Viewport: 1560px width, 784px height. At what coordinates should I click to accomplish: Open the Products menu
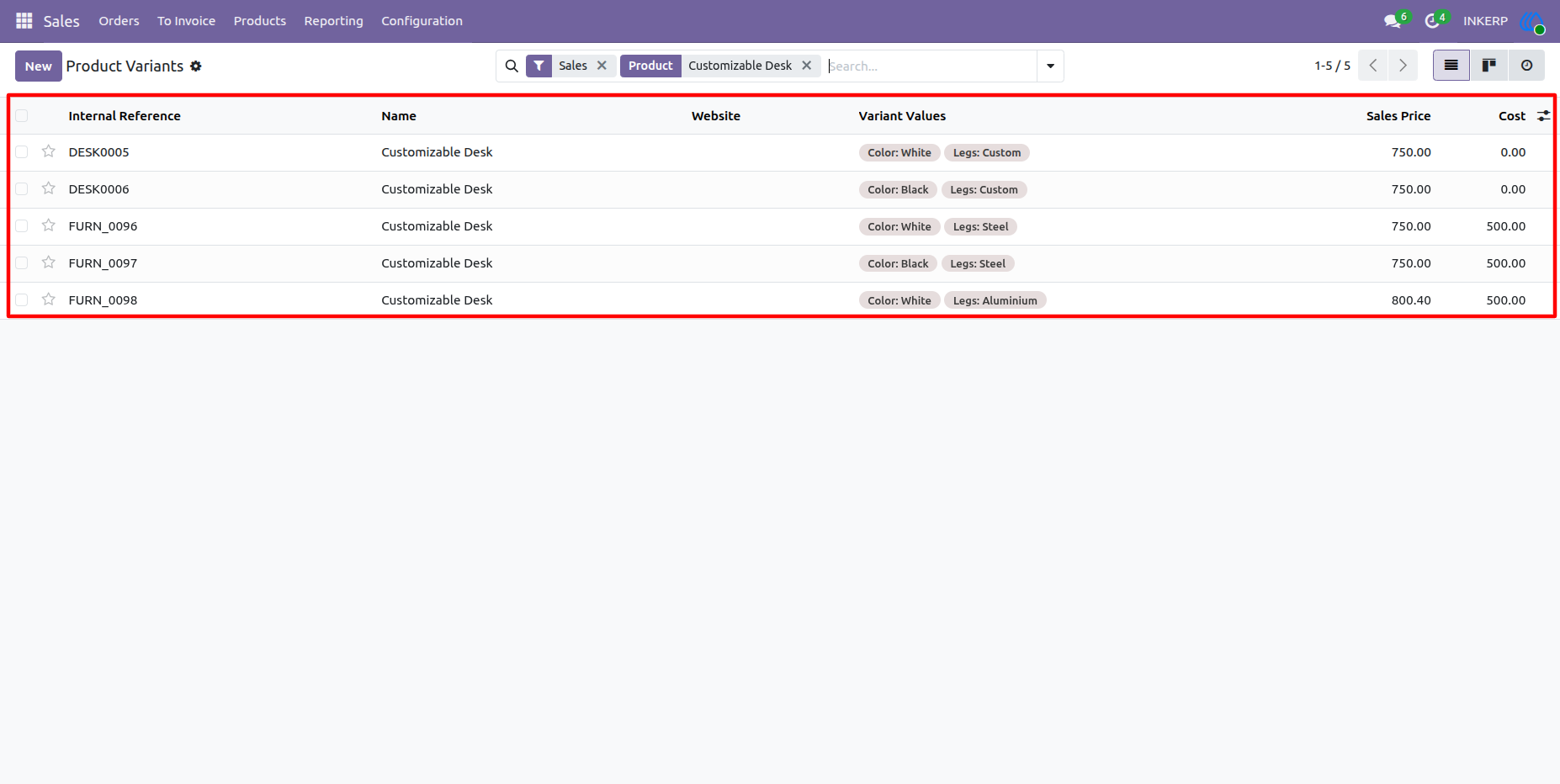click(x=260, y=21)
